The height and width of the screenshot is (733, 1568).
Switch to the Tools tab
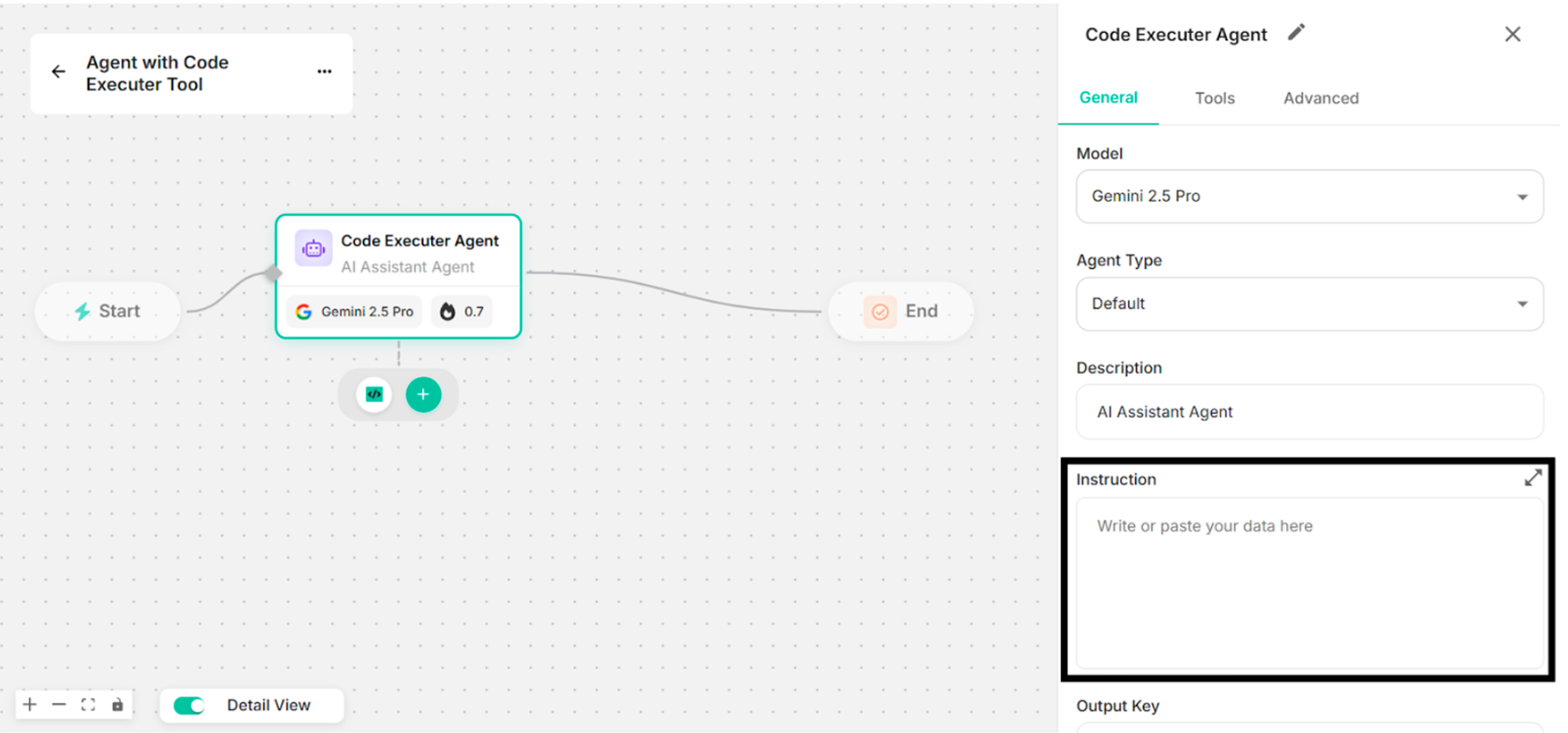click(1215, 98)
